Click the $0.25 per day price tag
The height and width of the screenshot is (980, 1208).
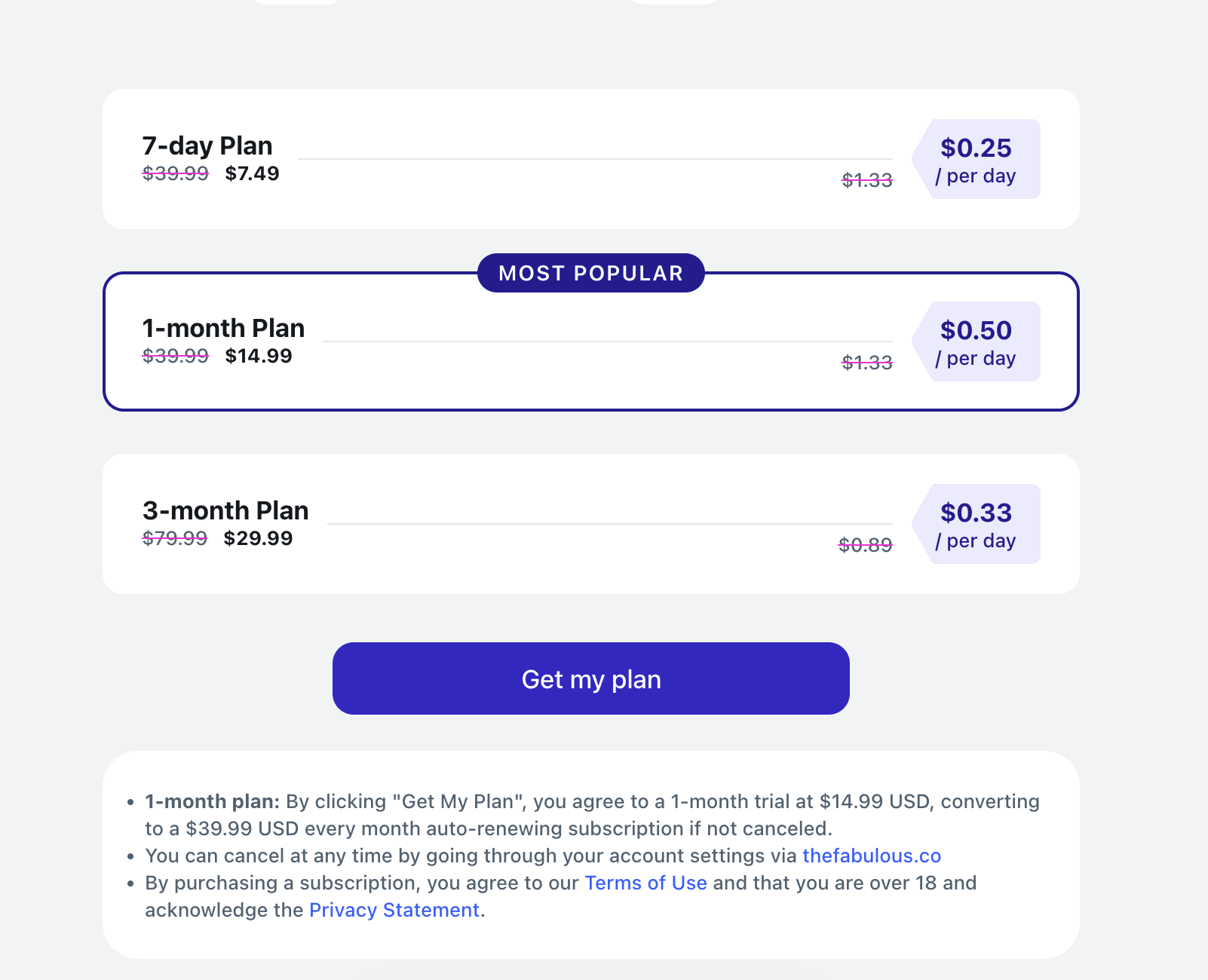[x=976, y=160]
